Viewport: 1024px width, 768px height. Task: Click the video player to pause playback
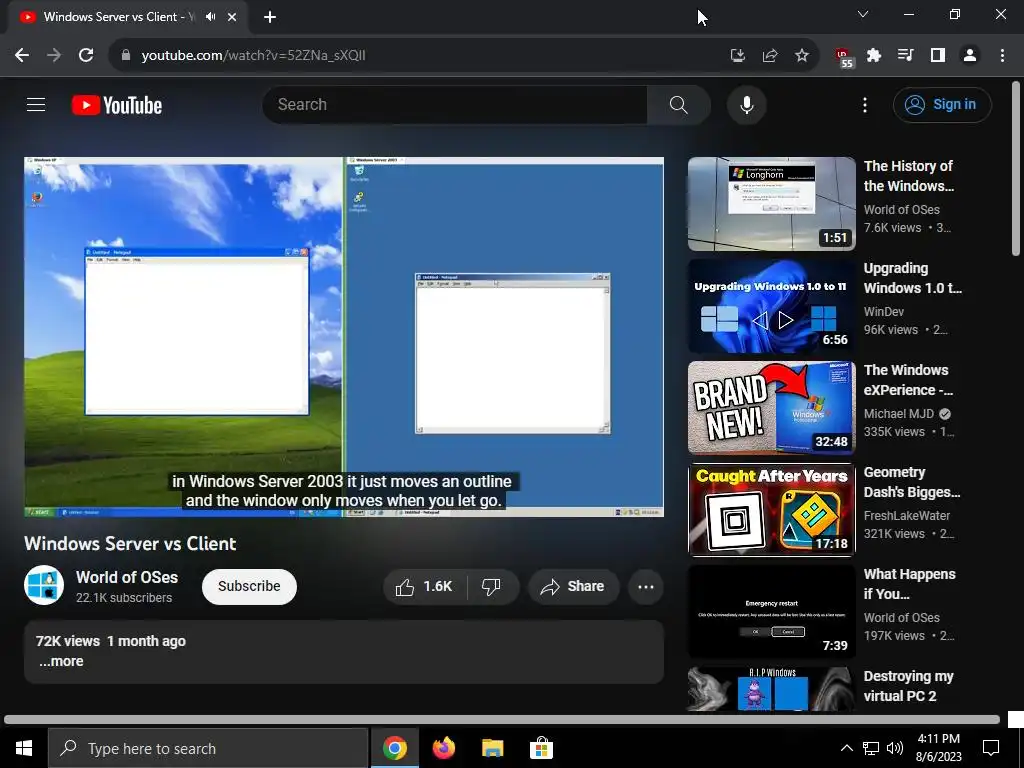(344, 336)
